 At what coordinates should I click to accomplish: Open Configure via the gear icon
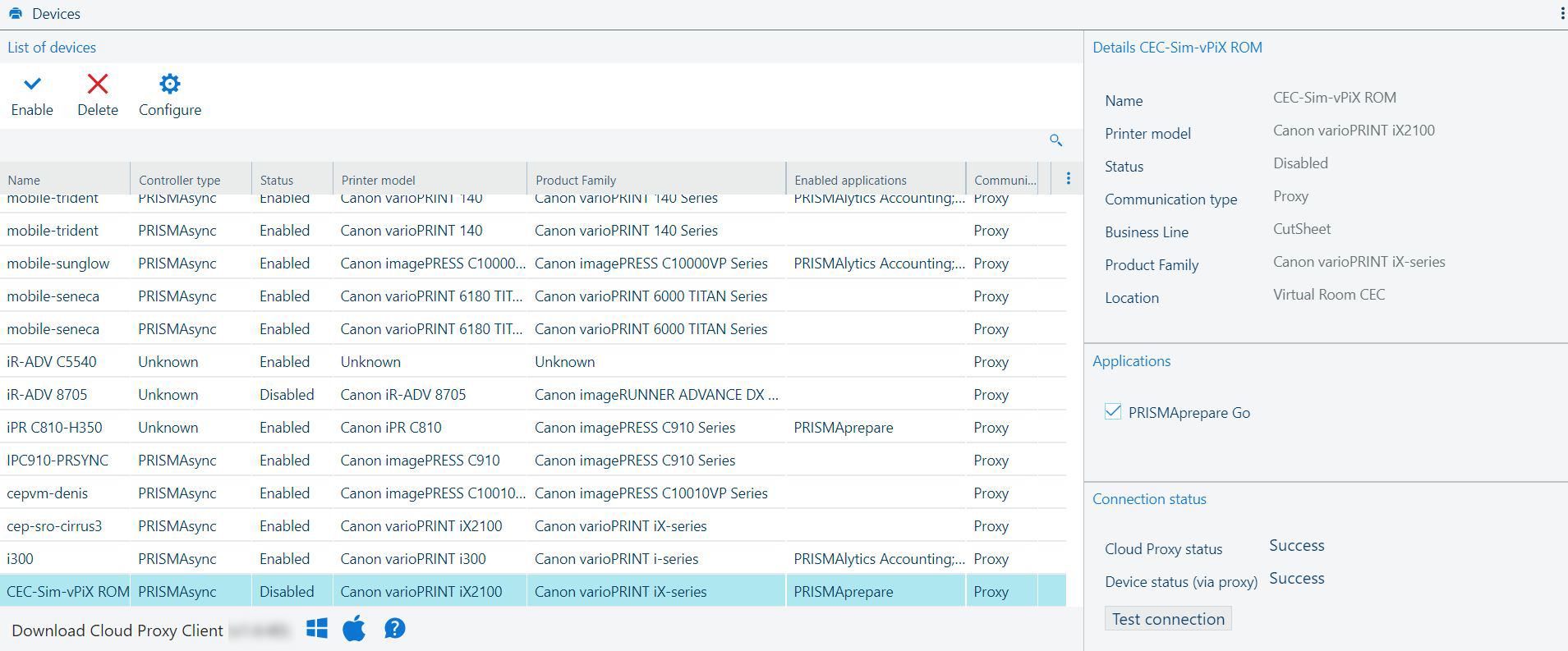170,84
